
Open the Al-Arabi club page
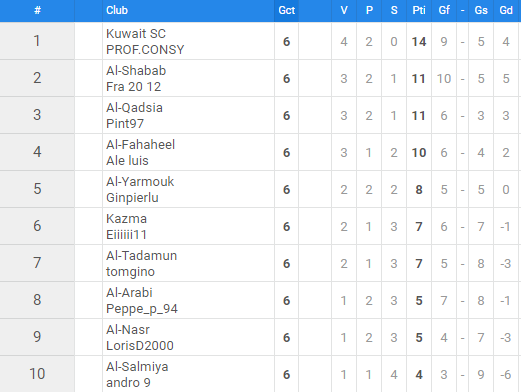[129, 293]
